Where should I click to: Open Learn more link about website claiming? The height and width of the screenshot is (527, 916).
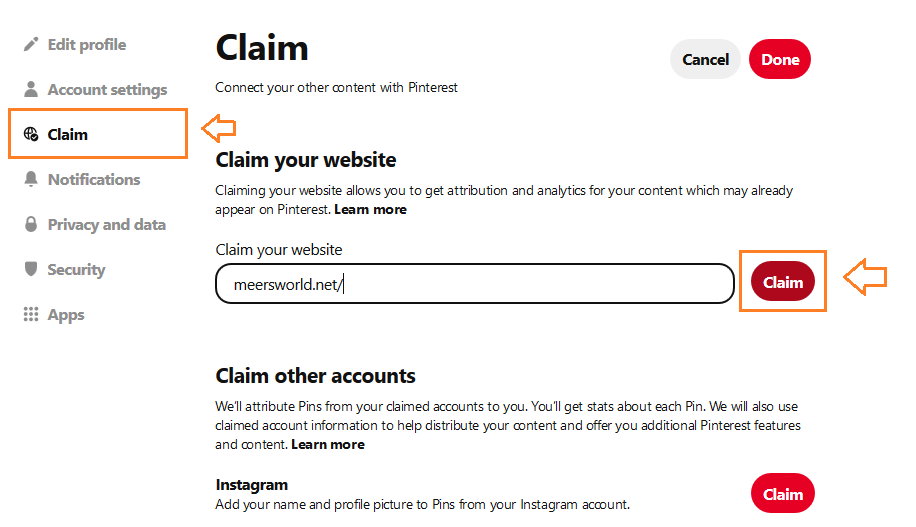[370, 210]
